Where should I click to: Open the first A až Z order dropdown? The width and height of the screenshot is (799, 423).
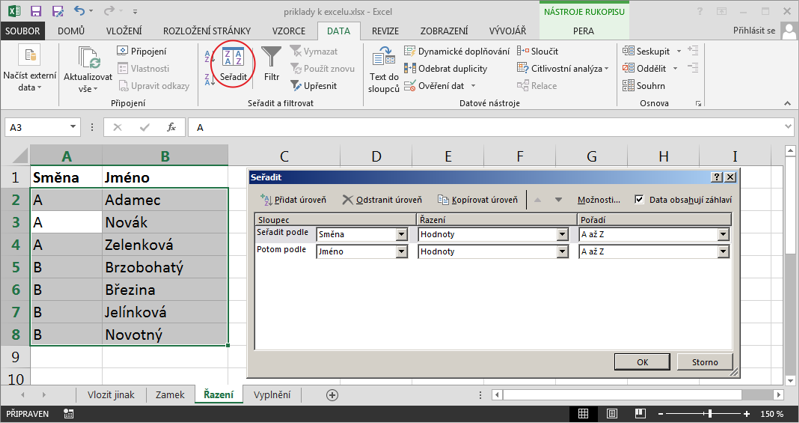[x=722, y=235]
